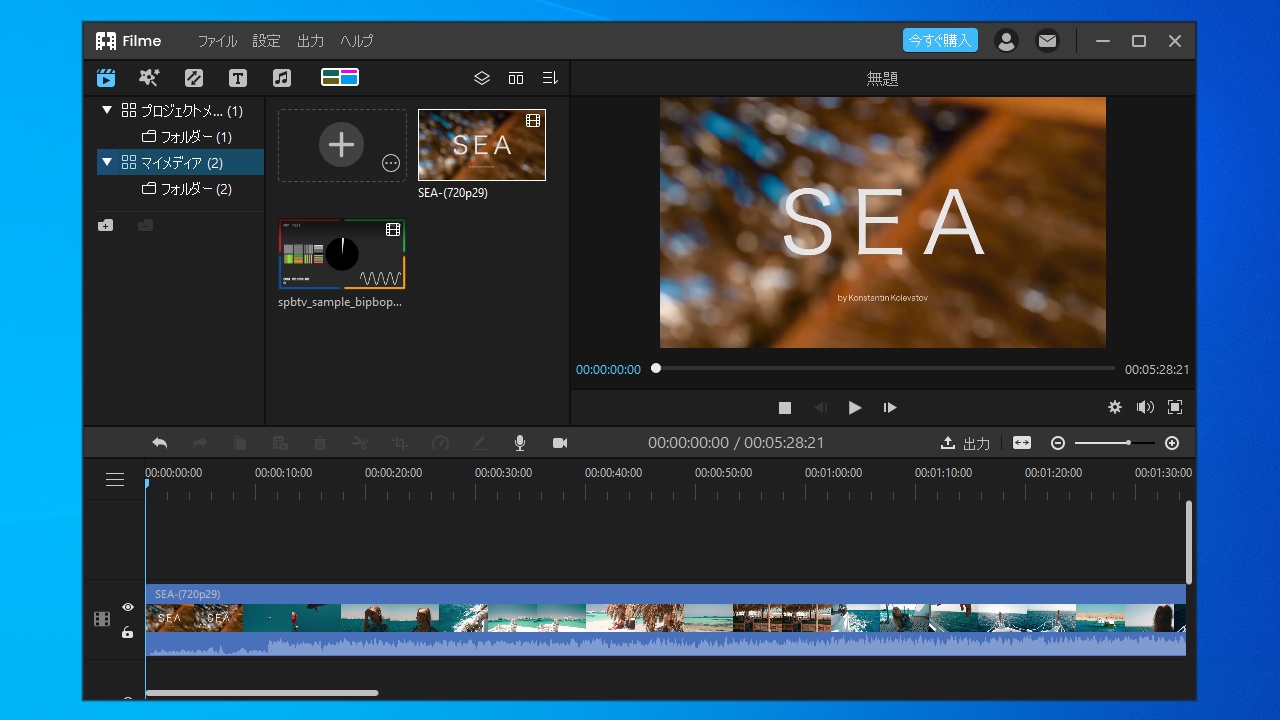Click the film strip video track icon
This screenshot has height=720, width=1280.
[102, 619]
